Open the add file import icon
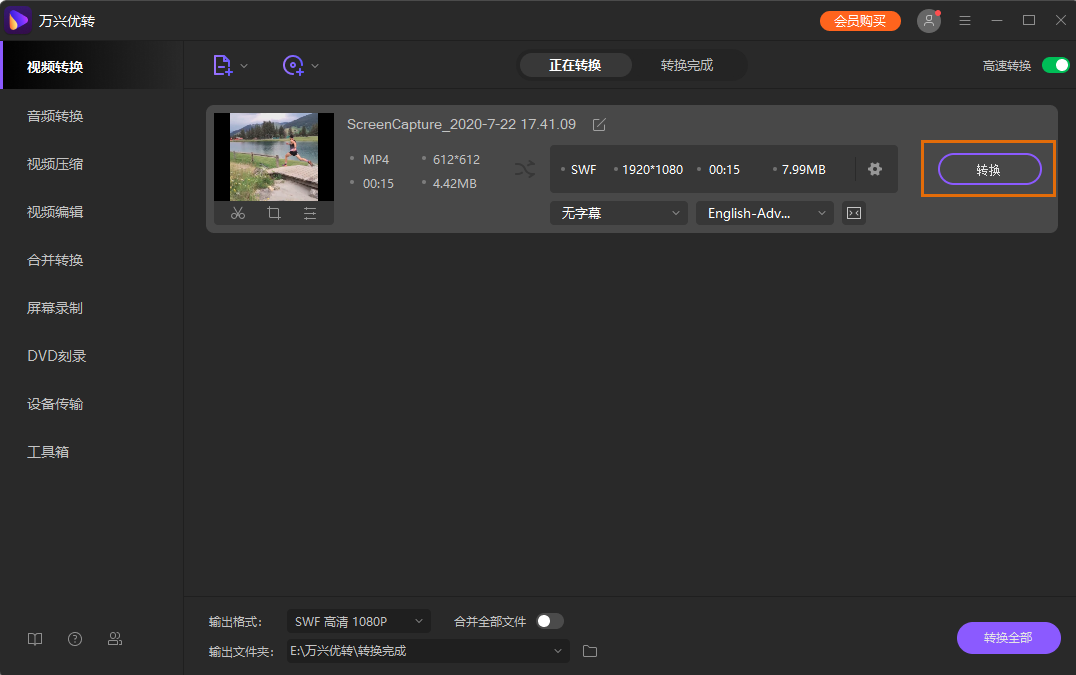The width and height of the screenshot is (1076, 675). click(x=222, y=65)
